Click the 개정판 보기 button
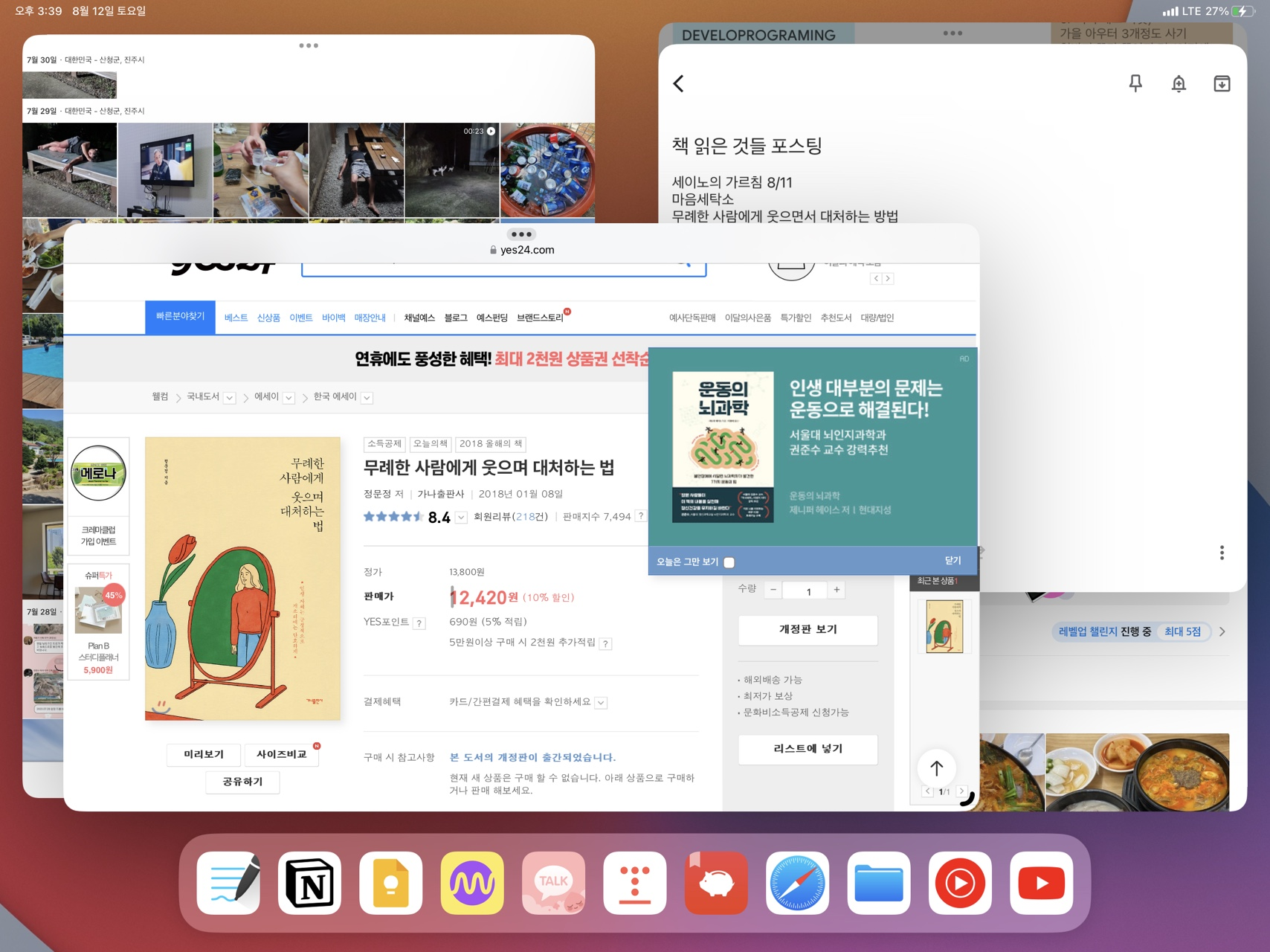Screen dimensions: 1270x952 pos(808,630)
